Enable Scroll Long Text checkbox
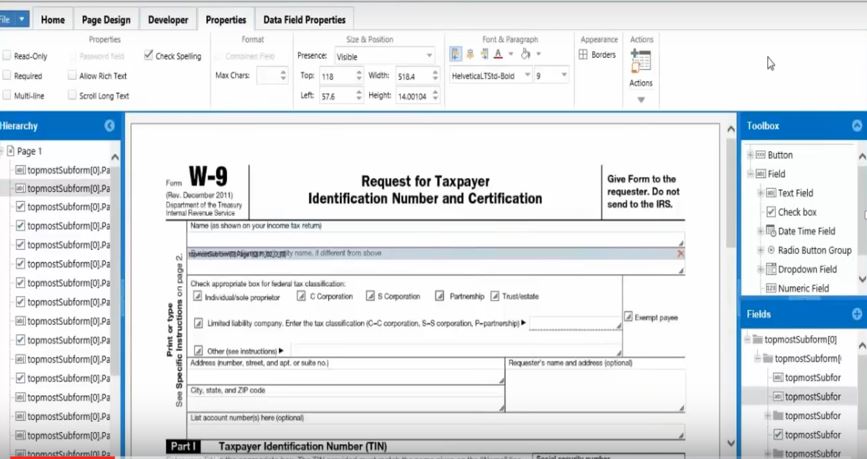Screen dimensions: 867x459 72,95
